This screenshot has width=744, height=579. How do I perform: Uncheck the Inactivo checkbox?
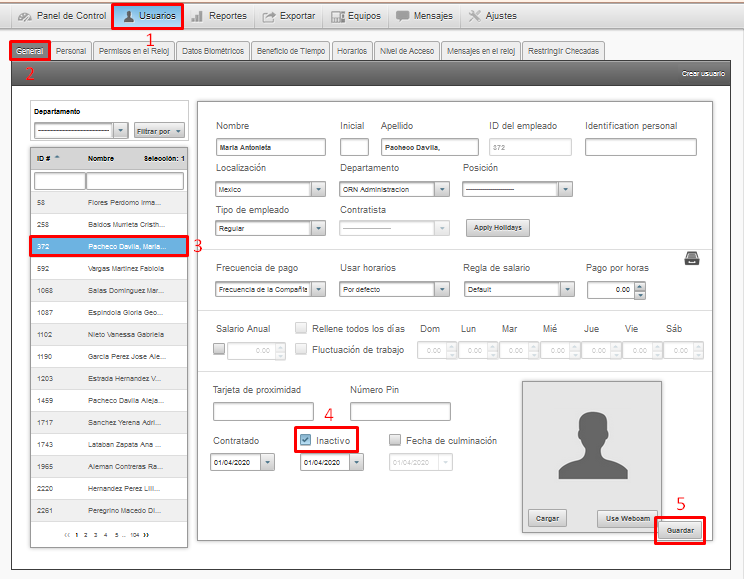tap(306, 440)
